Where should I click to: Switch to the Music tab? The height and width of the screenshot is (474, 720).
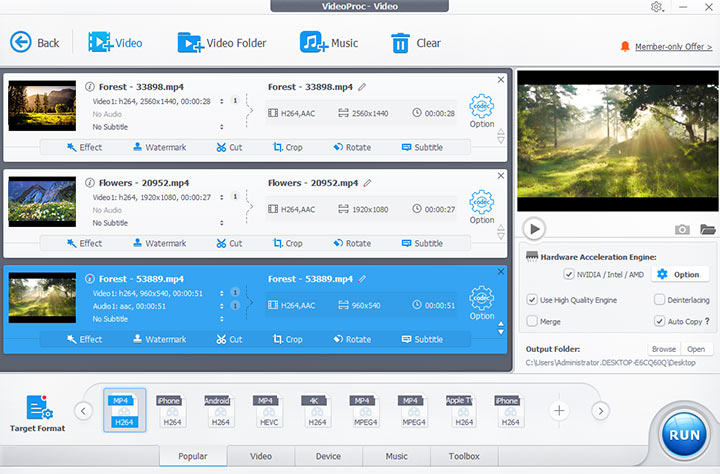396,456
